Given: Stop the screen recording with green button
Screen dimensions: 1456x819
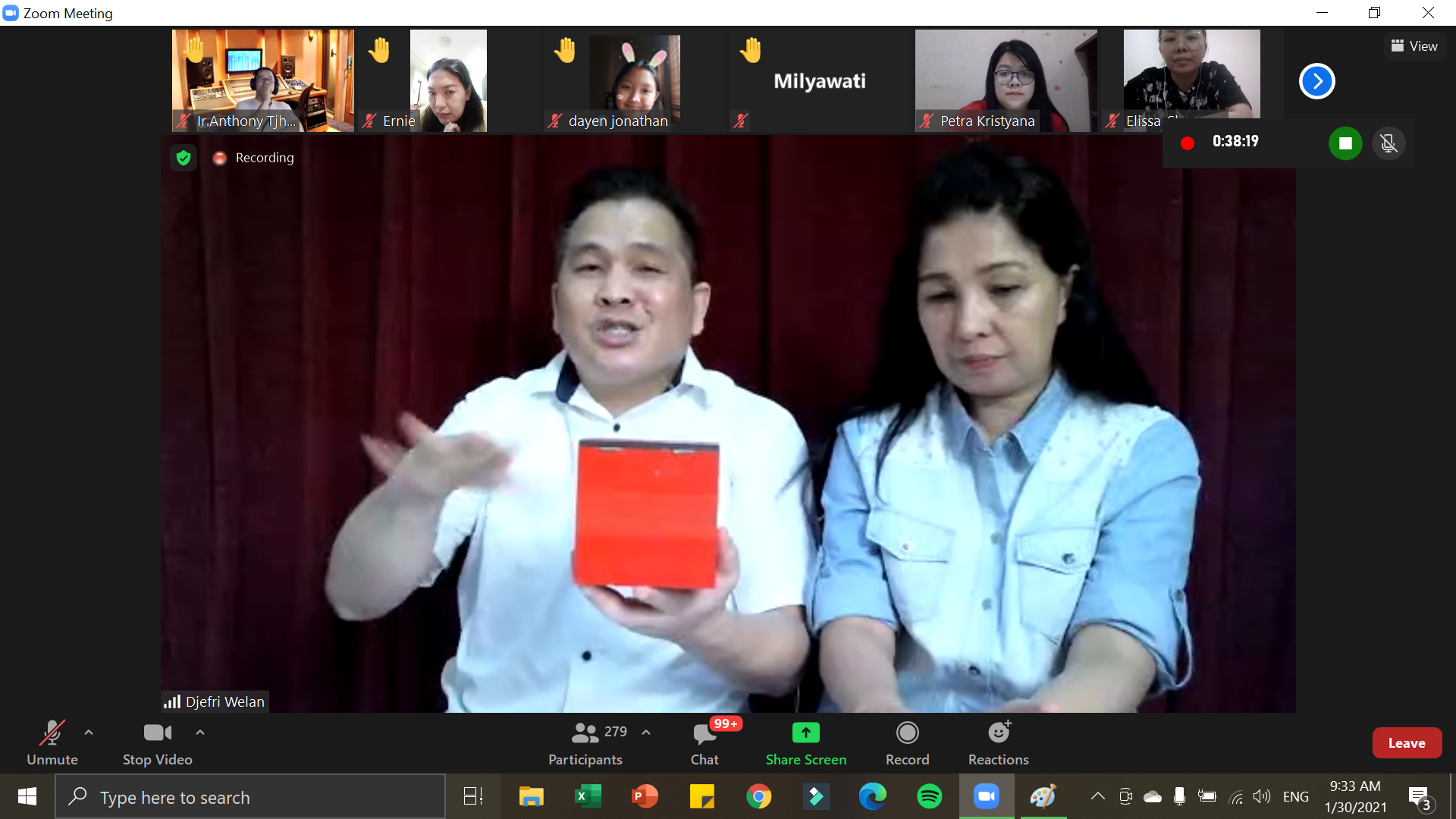Looking at the screenshot, I should point(1345,143).
